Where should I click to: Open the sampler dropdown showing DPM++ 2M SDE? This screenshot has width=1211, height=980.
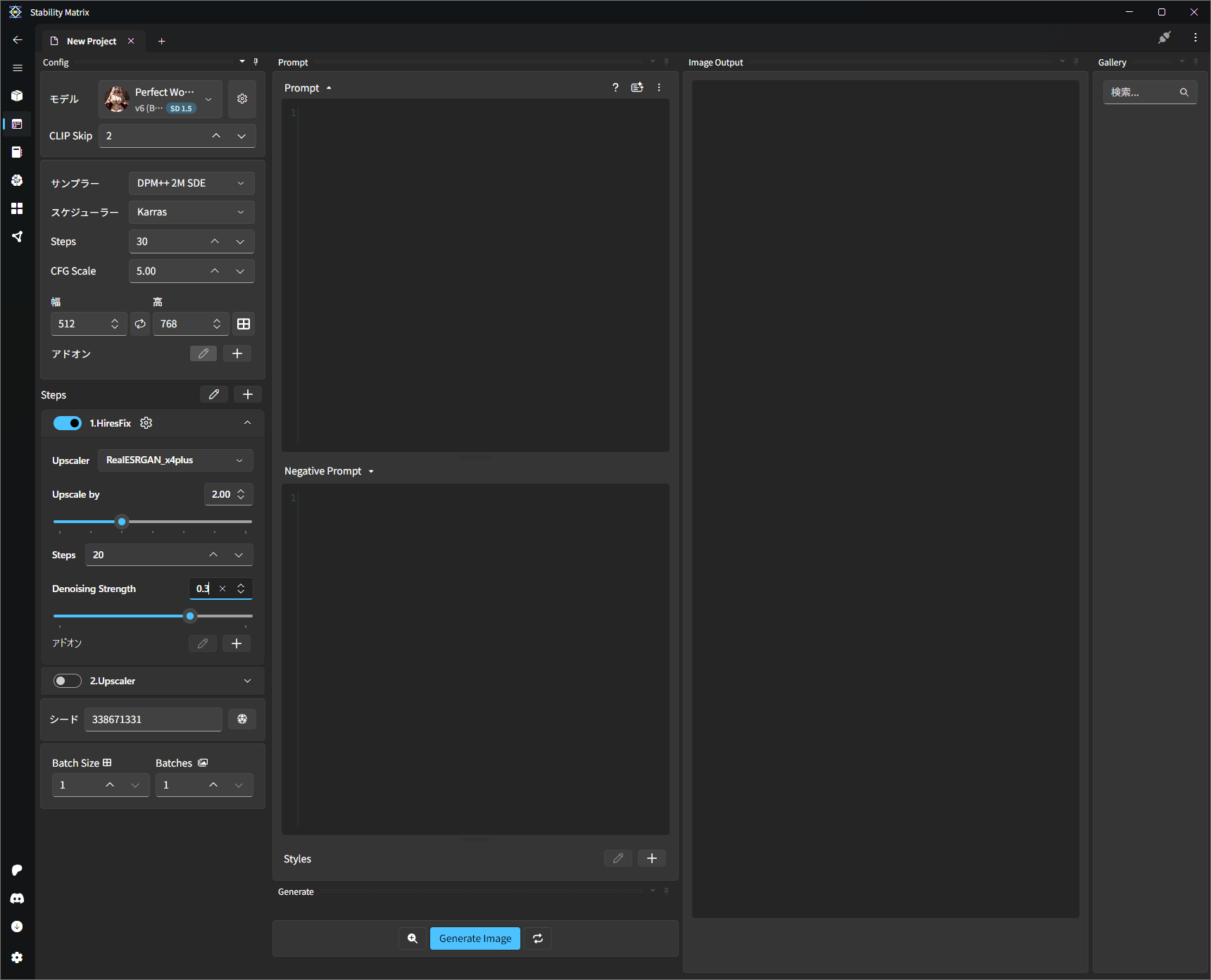coord(191,183)
